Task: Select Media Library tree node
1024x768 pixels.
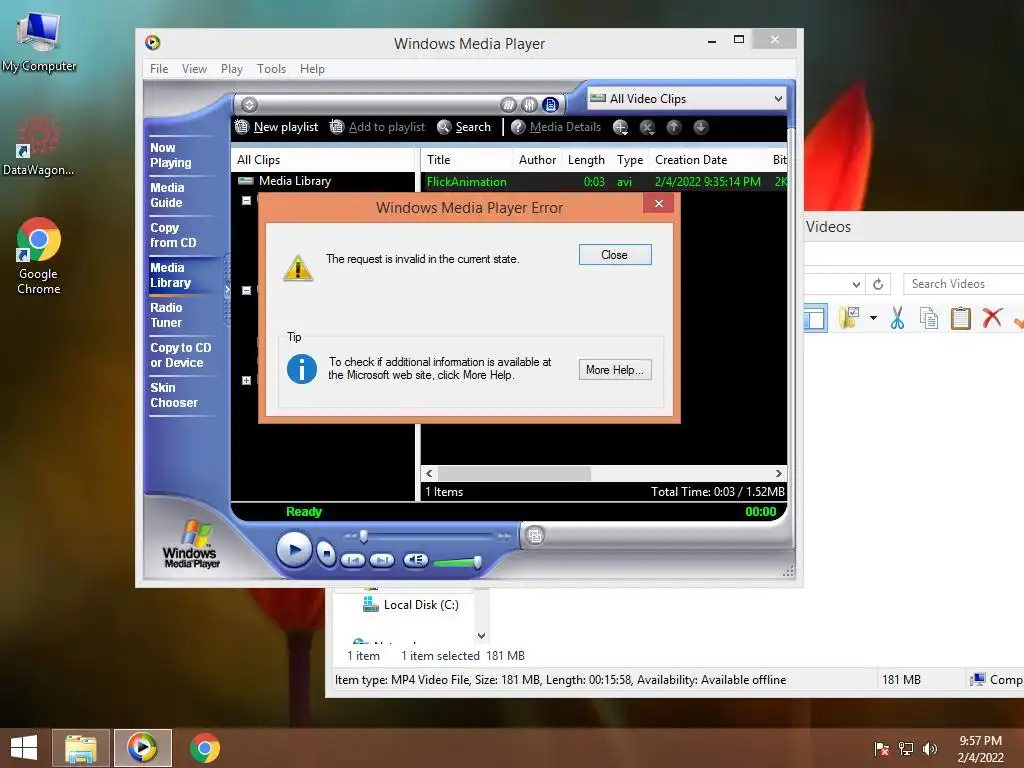Action: (295, 181)
